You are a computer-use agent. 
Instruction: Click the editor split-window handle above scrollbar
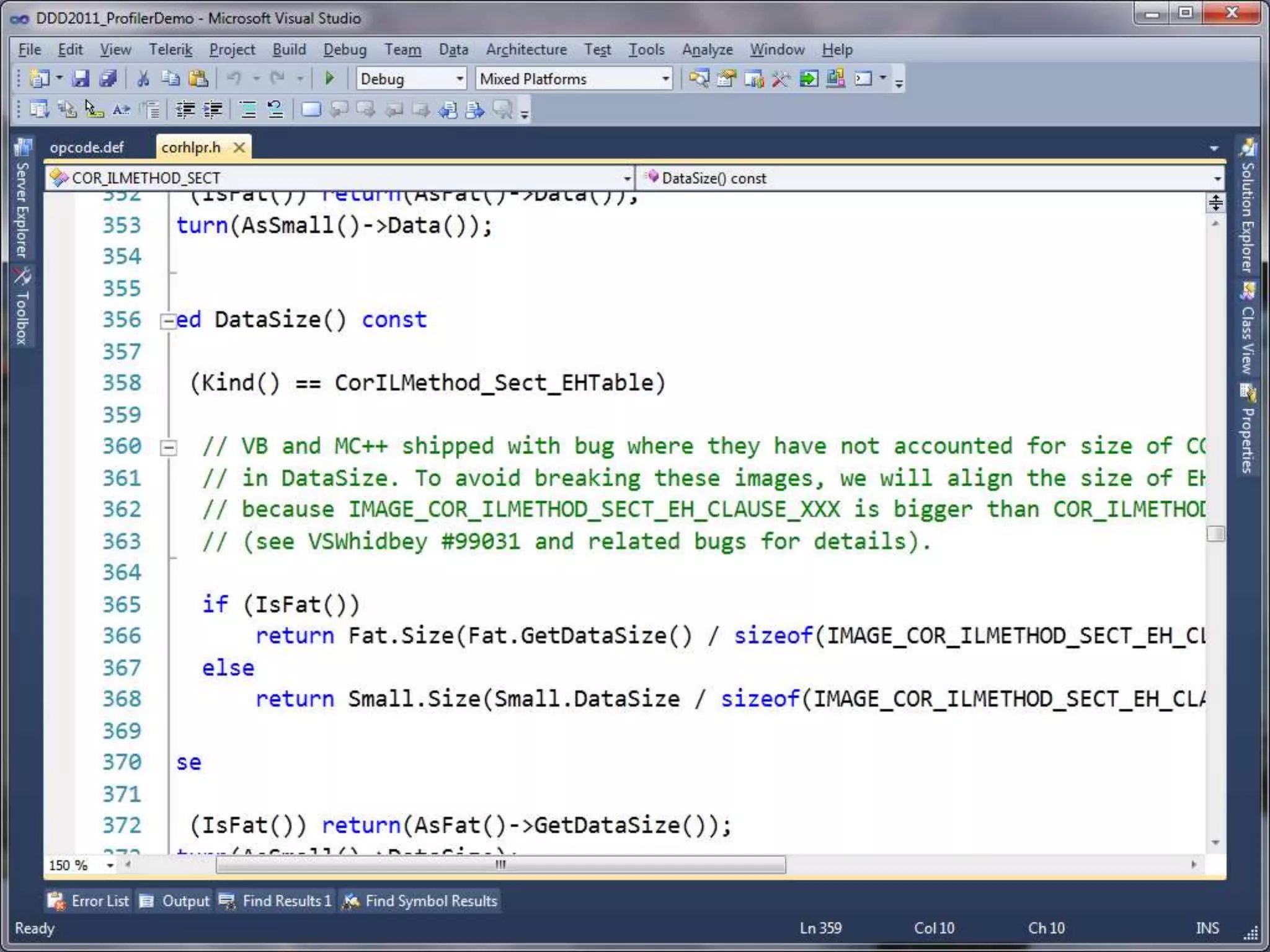tap(1215, 203)
